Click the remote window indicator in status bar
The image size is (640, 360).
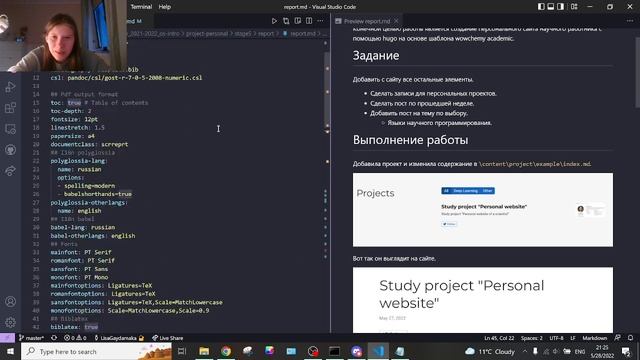[x=7, y=338]
